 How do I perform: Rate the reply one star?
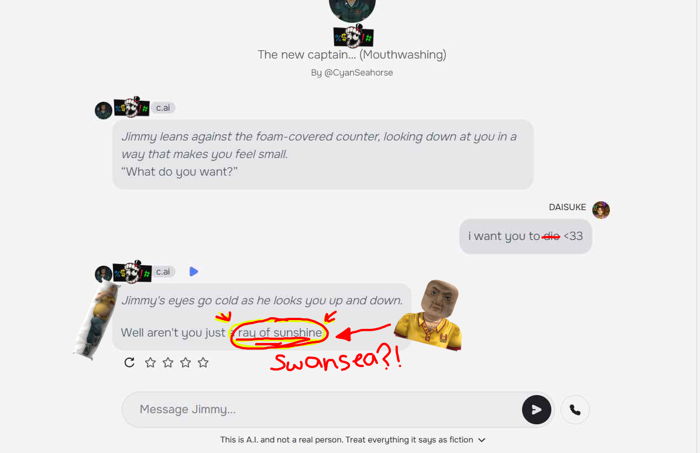(x=150, y=362)
